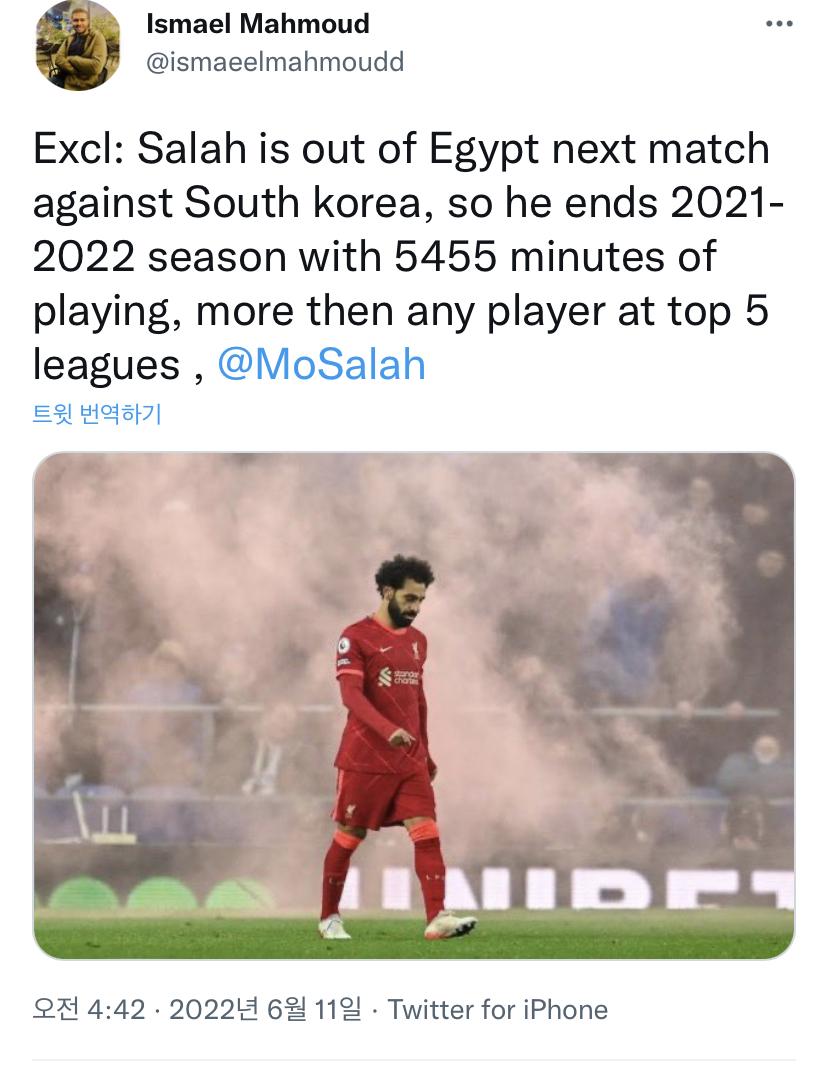Open Ismael Mahmoud's profile picture

pyautogui.click(x=78, y=46)
